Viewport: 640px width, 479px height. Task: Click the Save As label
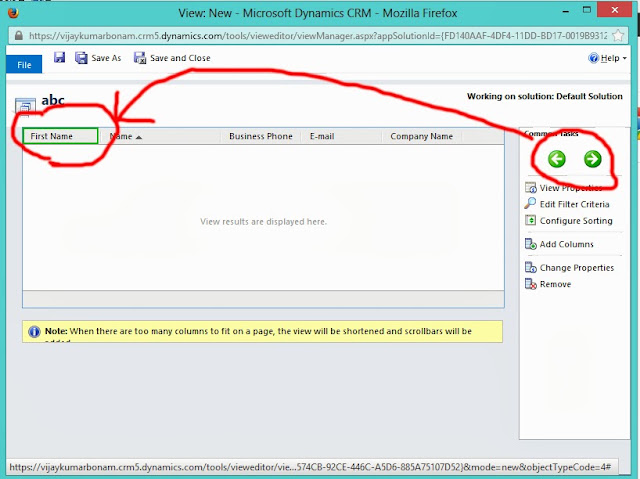coord(106,58)
